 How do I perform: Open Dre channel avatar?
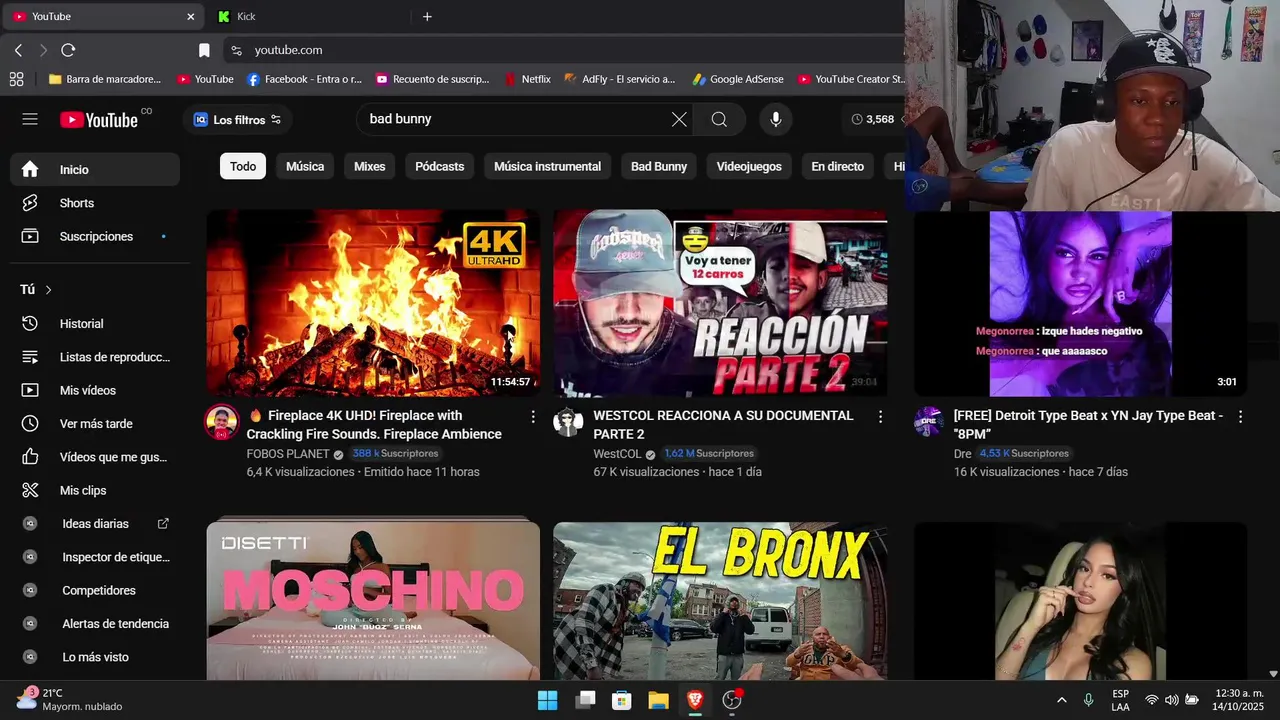tap(929, 422)
